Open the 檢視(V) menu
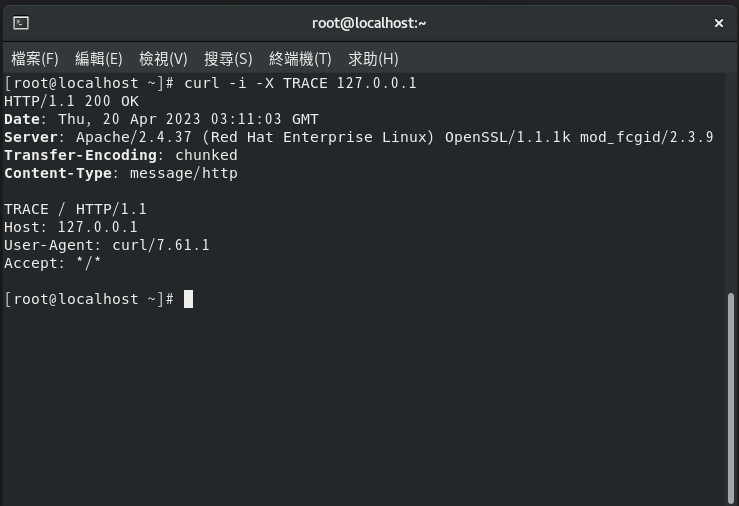This screenshot has height=506, width=739. (x=163, y=59)
